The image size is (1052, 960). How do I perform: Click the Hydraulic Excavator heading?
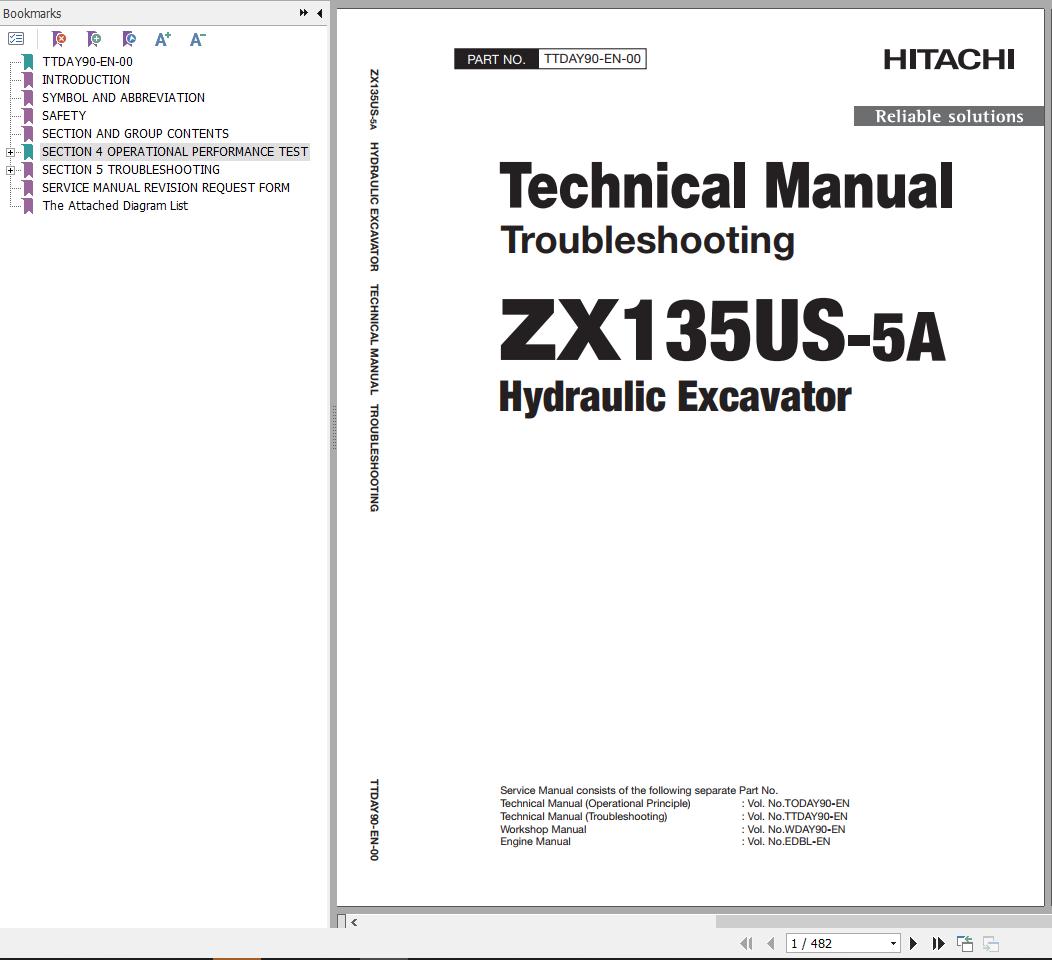[x=675, y=398]
